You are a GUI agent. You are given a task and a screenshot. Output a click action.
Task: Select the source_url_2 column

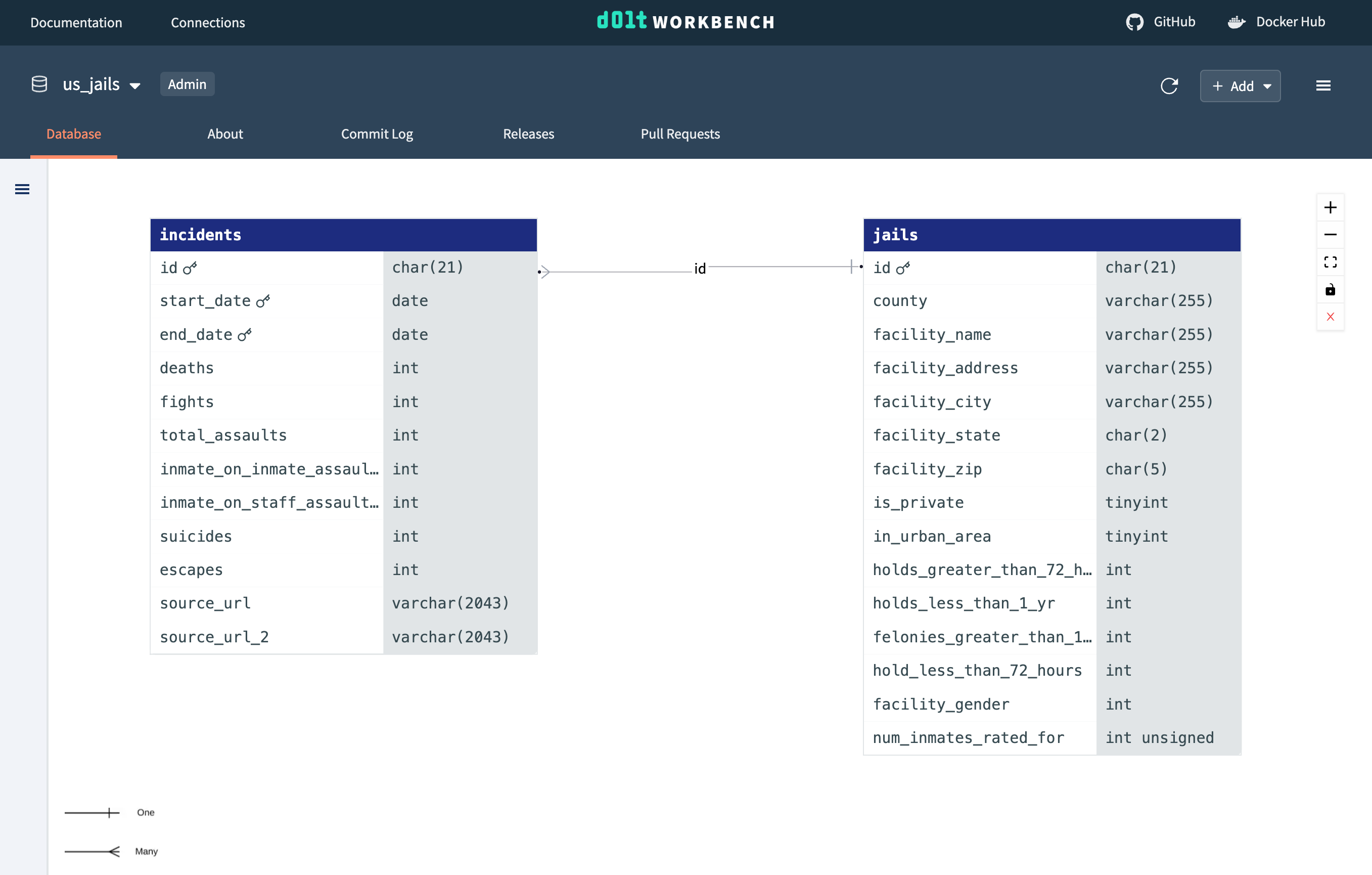pos(344,637)
